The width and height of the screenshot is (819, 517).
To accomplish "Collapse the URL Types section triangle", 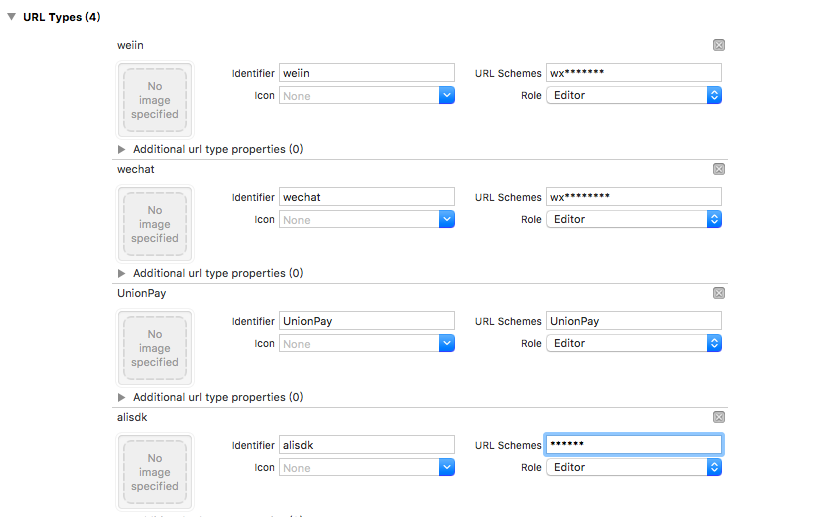I will point(12,18).
